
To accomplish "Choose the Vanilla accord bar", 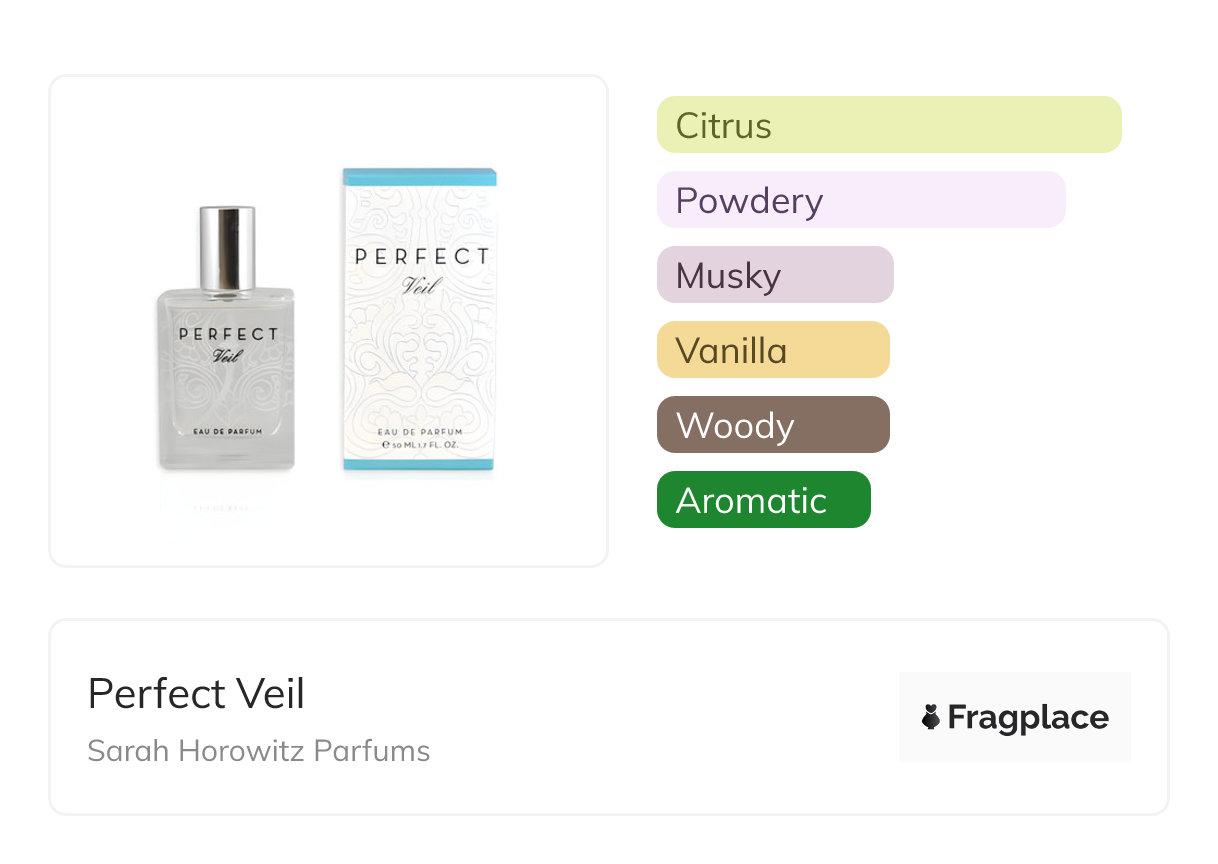I will click(773, 350).
